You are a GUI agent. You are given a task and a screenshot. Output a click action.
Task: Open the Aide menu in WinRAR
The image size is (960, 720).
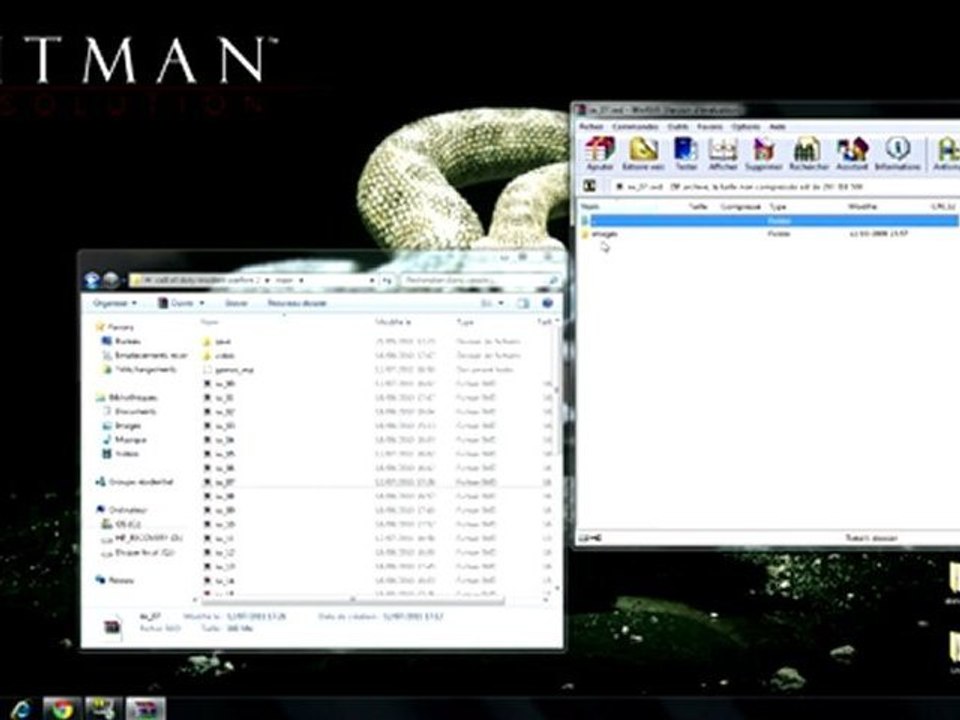coord(778,127)
